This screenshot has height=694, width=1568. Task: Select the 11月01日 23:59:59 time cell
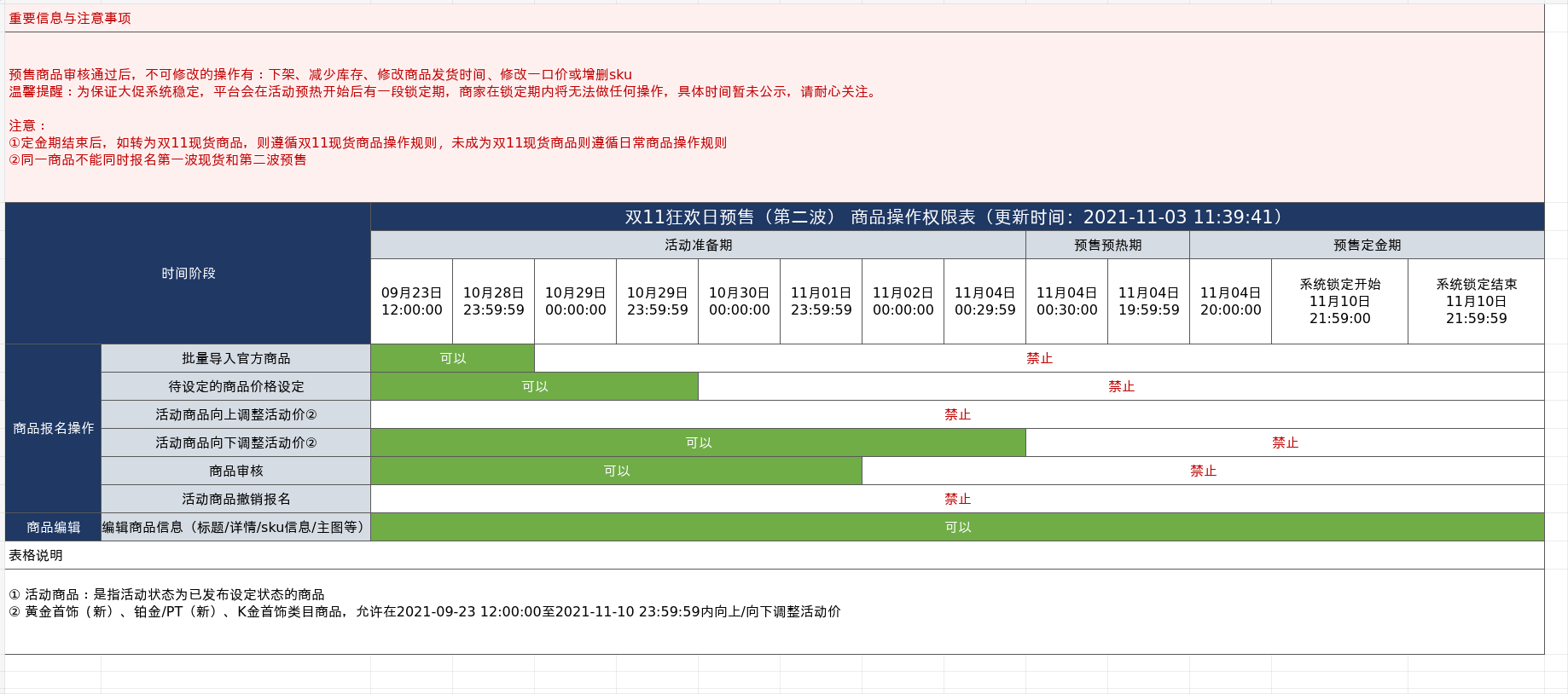[x=821, y=301]
